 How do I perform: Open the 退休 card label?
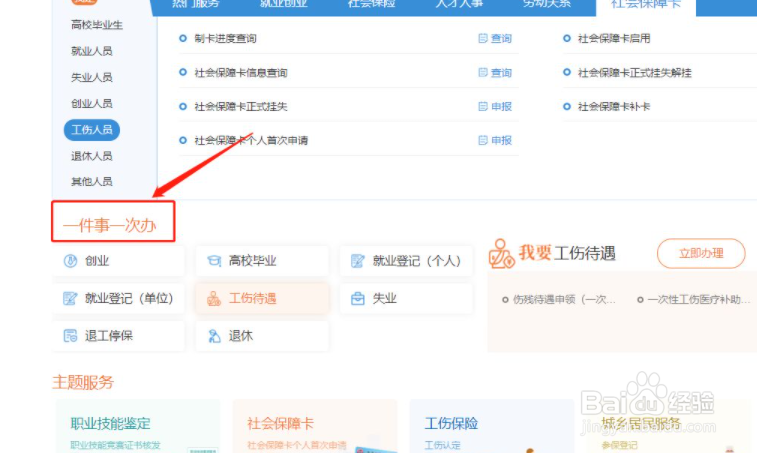[x=240, y=336]
